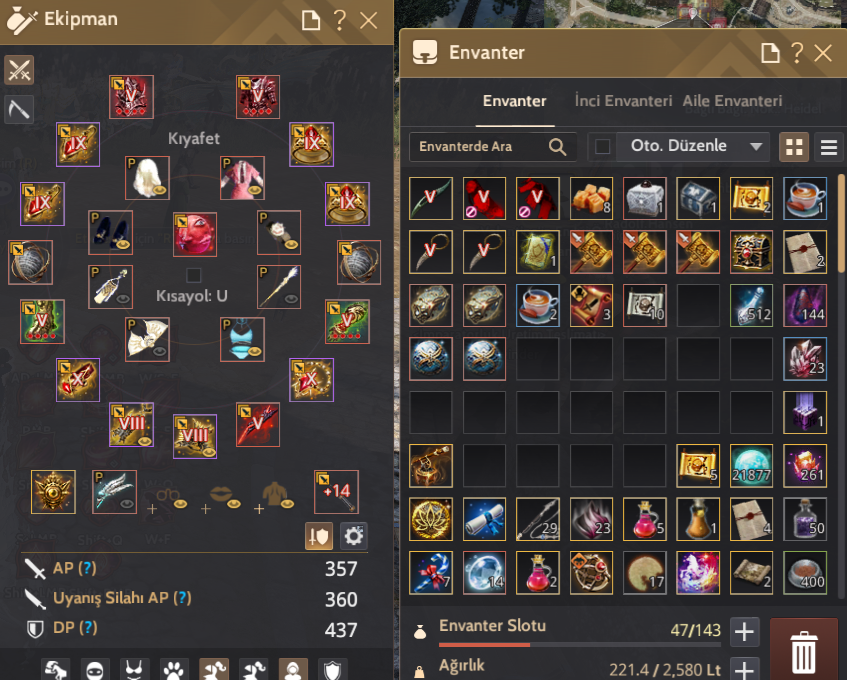Click the Envanter Slotu progress bar
Image resolution: width=847 pixels, height=680 pixels.
click(580, 644)
